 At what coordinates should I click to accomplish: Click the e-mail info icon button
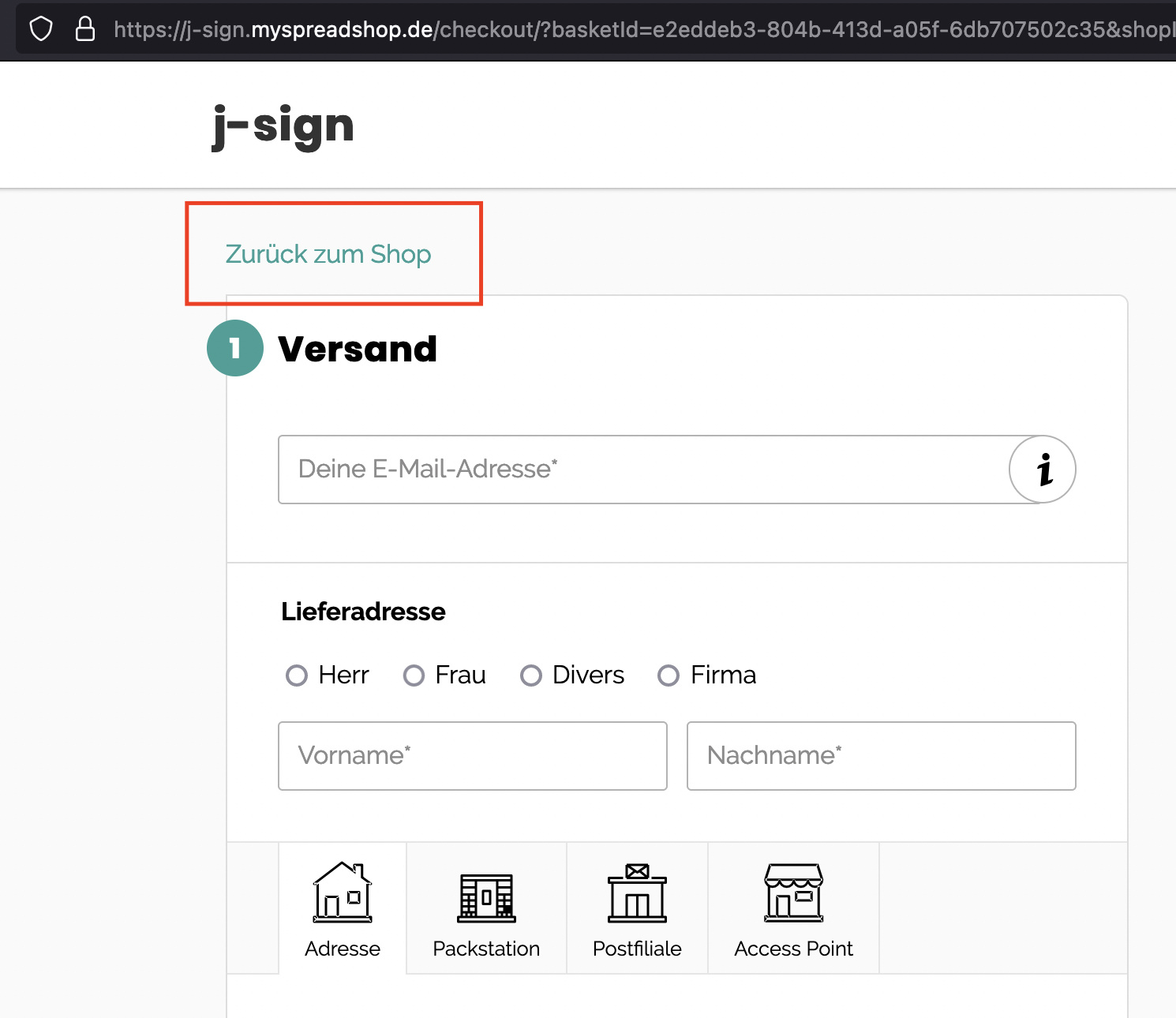click(x=1042, y=470)
